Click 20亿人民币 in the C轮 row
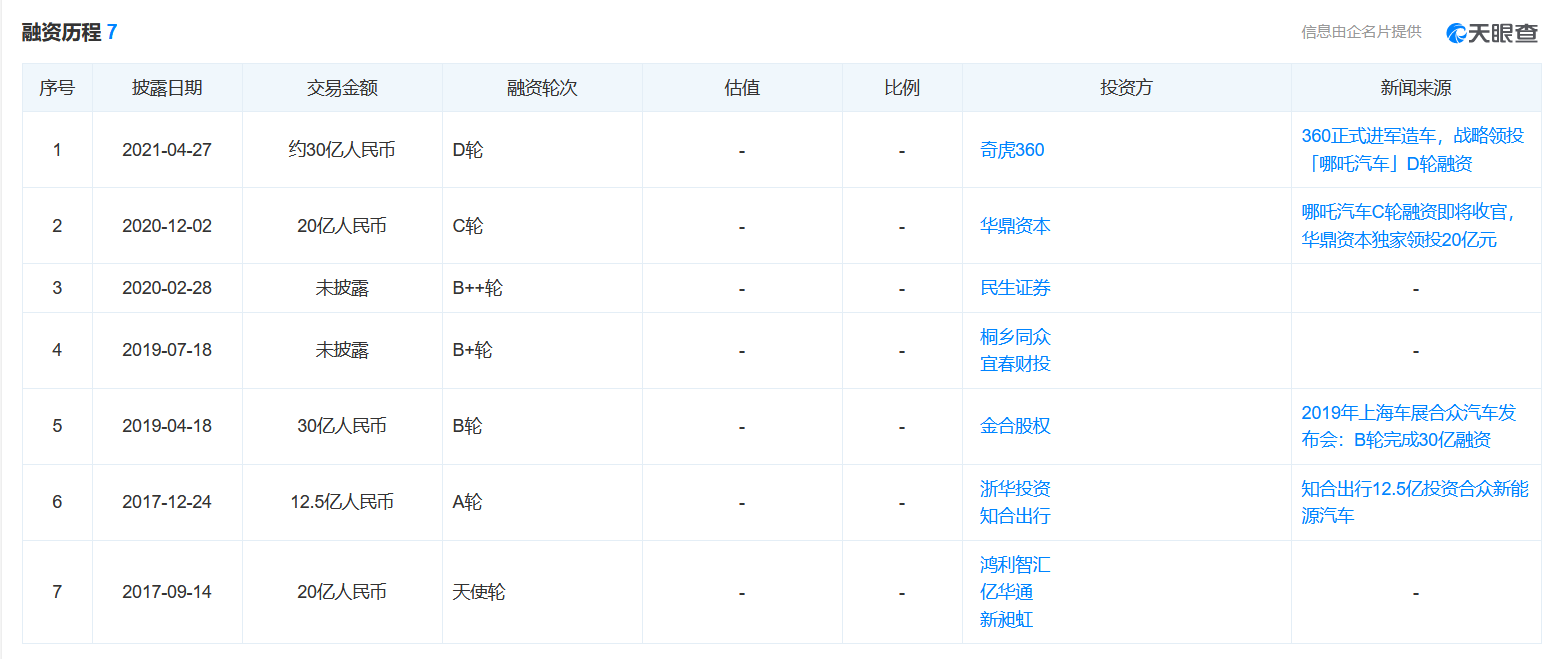This screenshot has width=1562, height=659. [342, 226]
